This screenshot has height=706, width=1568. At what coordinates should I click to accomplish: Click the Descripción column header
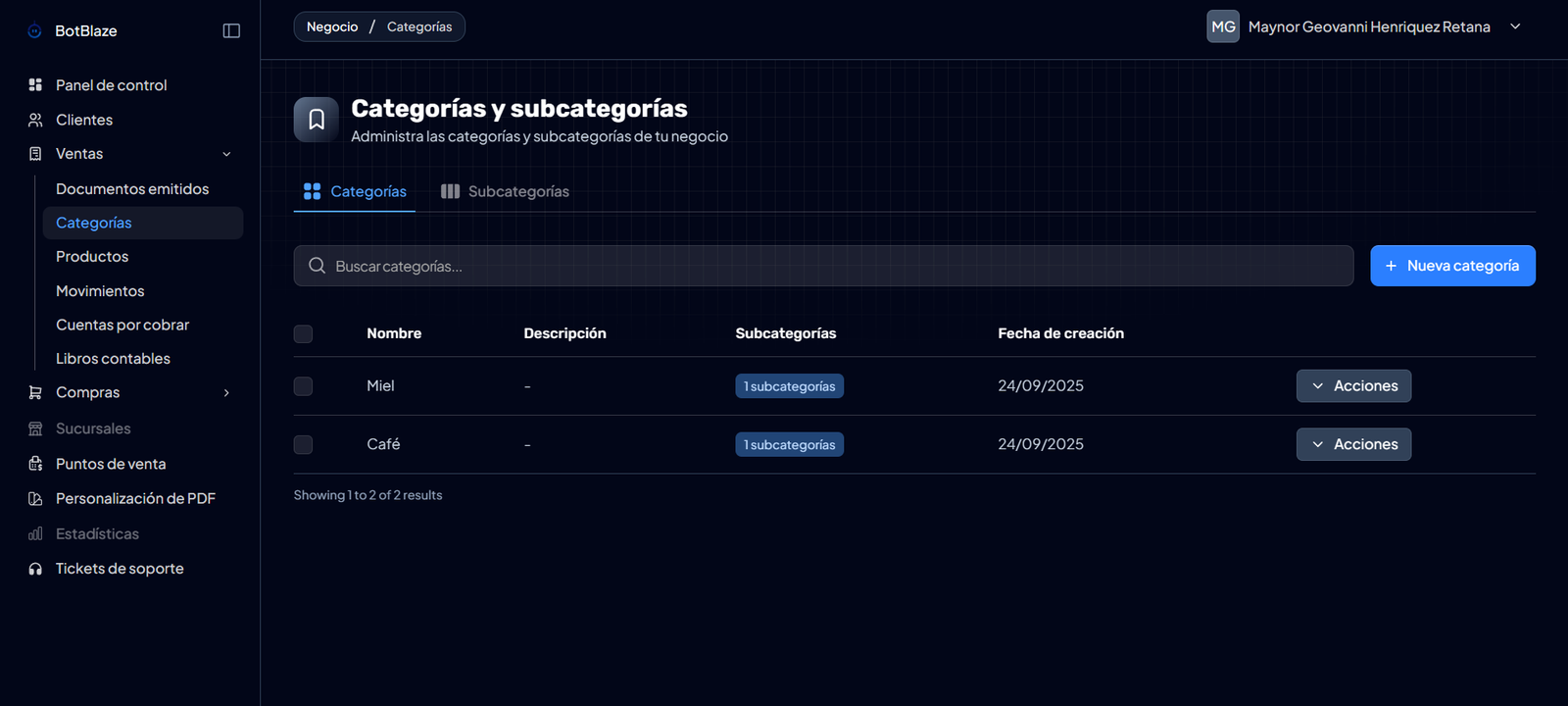click(x=564, y=333)
